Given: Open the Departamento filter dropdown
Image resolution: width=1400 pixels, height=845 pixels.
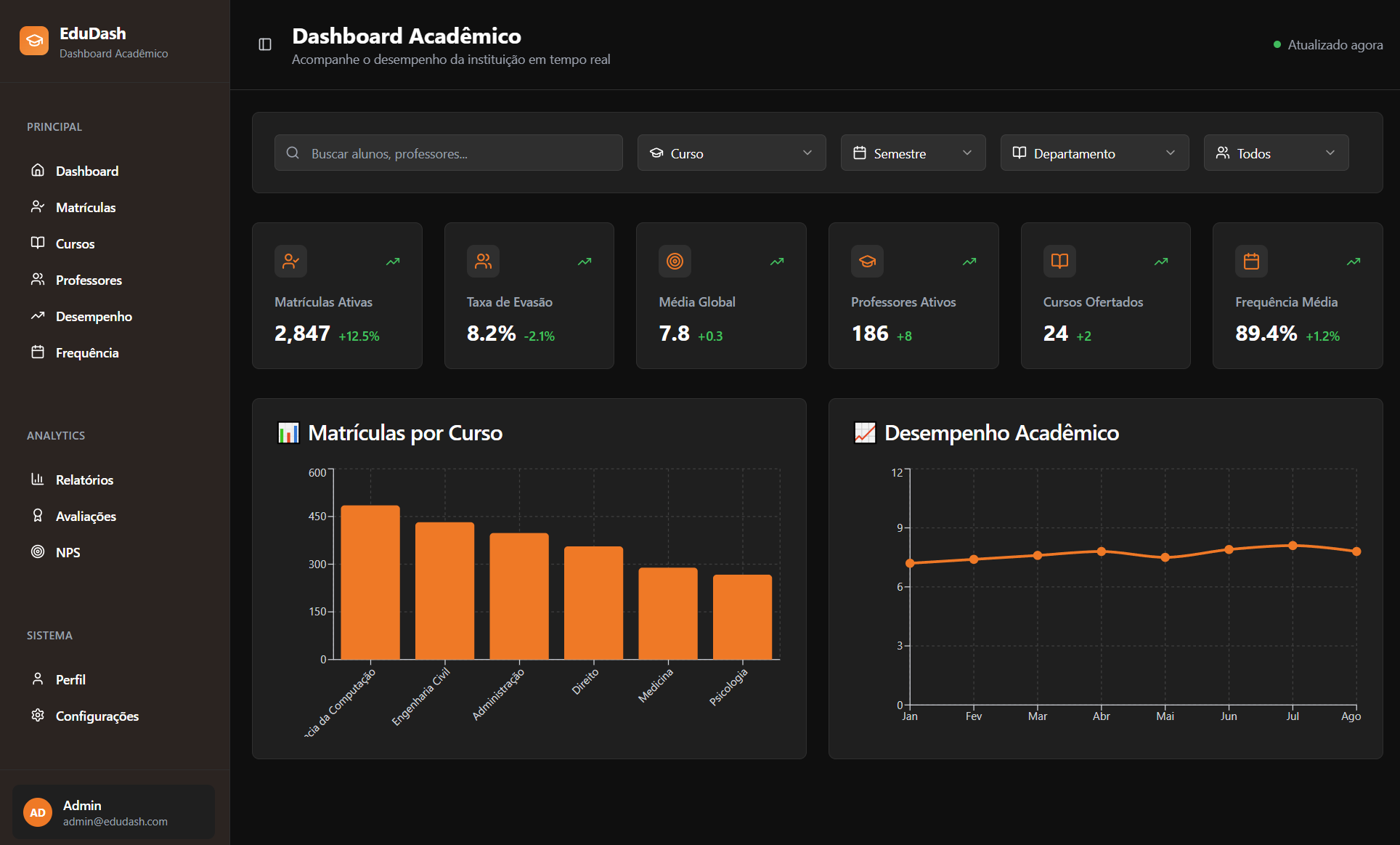Looking at the screenshot, I should click(x=1094, y=153).
